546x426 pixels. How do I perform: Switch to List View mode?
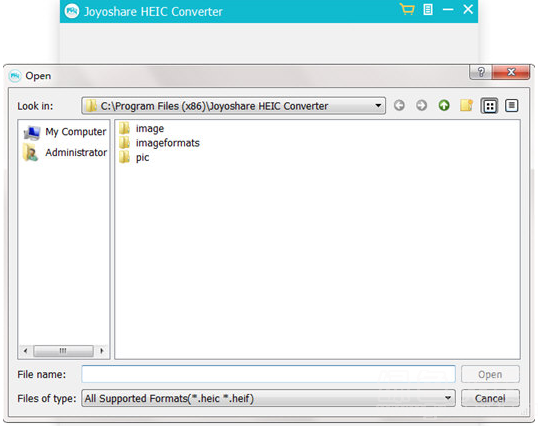(489, 106)
